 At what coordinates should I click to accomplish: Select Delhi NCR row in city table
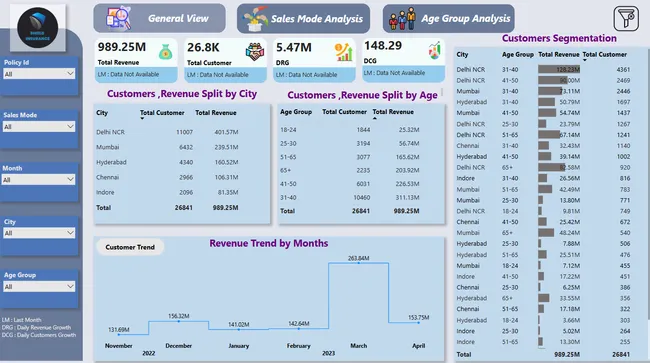[167, 132]
